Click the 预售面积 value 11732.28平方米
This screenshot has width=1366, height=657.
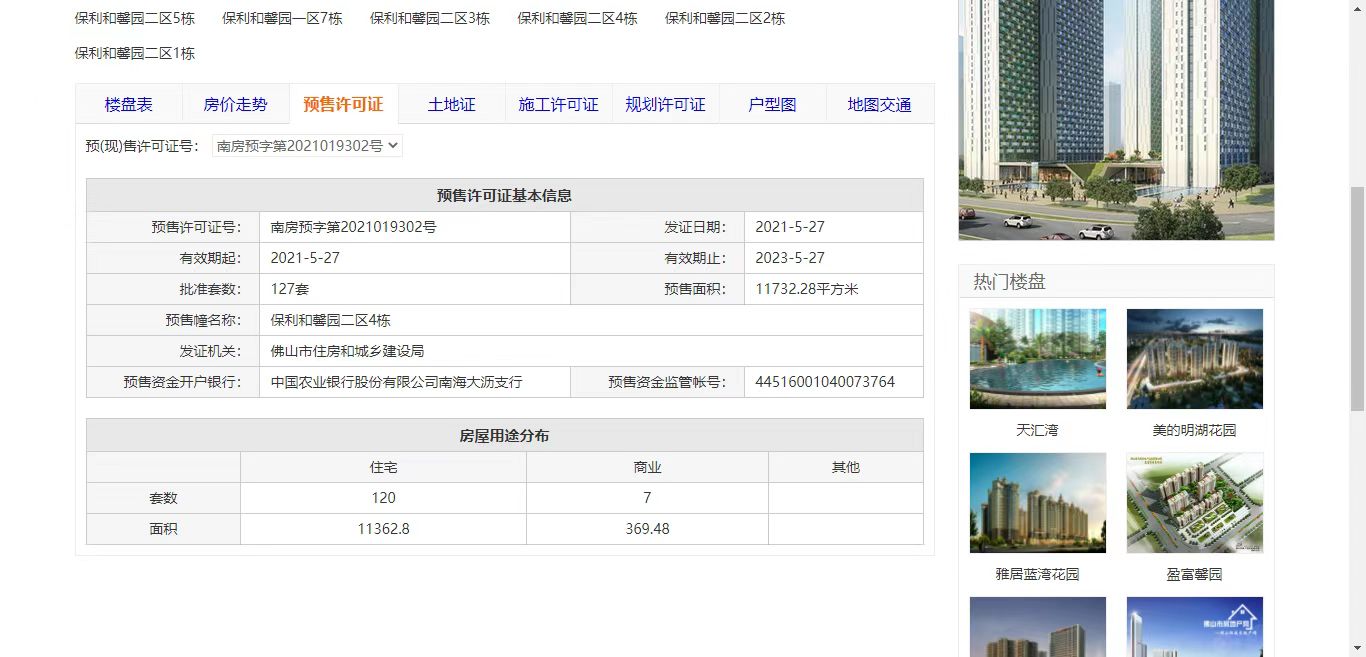coord(807,289)
